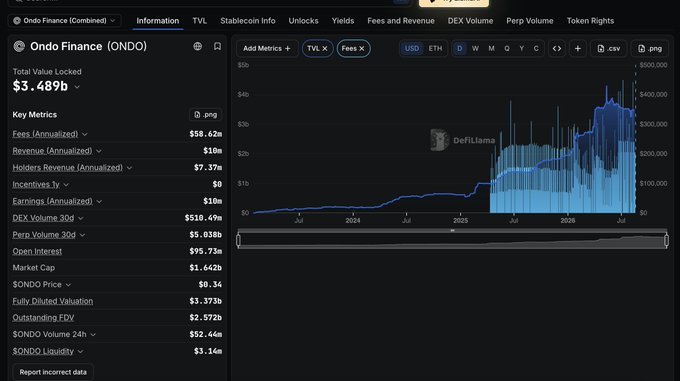The width and height of the screenshot is (680, 381).
Task: Open the Stablecoin Info tab
Action: (x=248, y=21)
